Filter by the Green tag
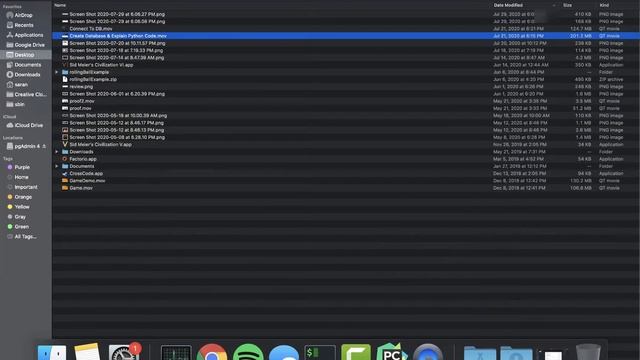This screenshot has height=360, width=640. coord(21,227)
